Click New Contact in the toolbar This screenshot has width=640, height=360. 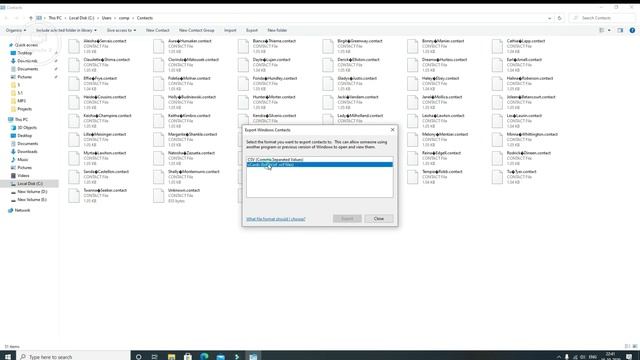pyautogui.click(x=158, y=30)
